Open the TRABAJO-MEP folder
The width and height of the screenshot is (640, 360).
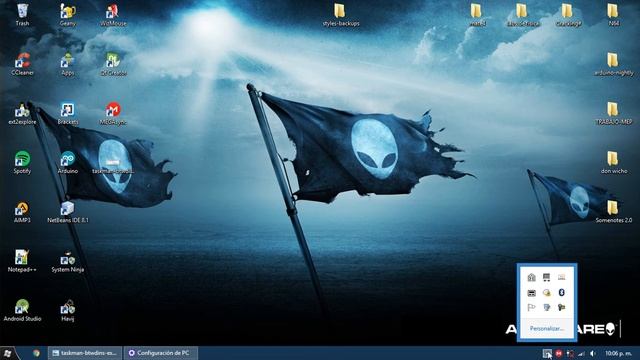[613, 113]
